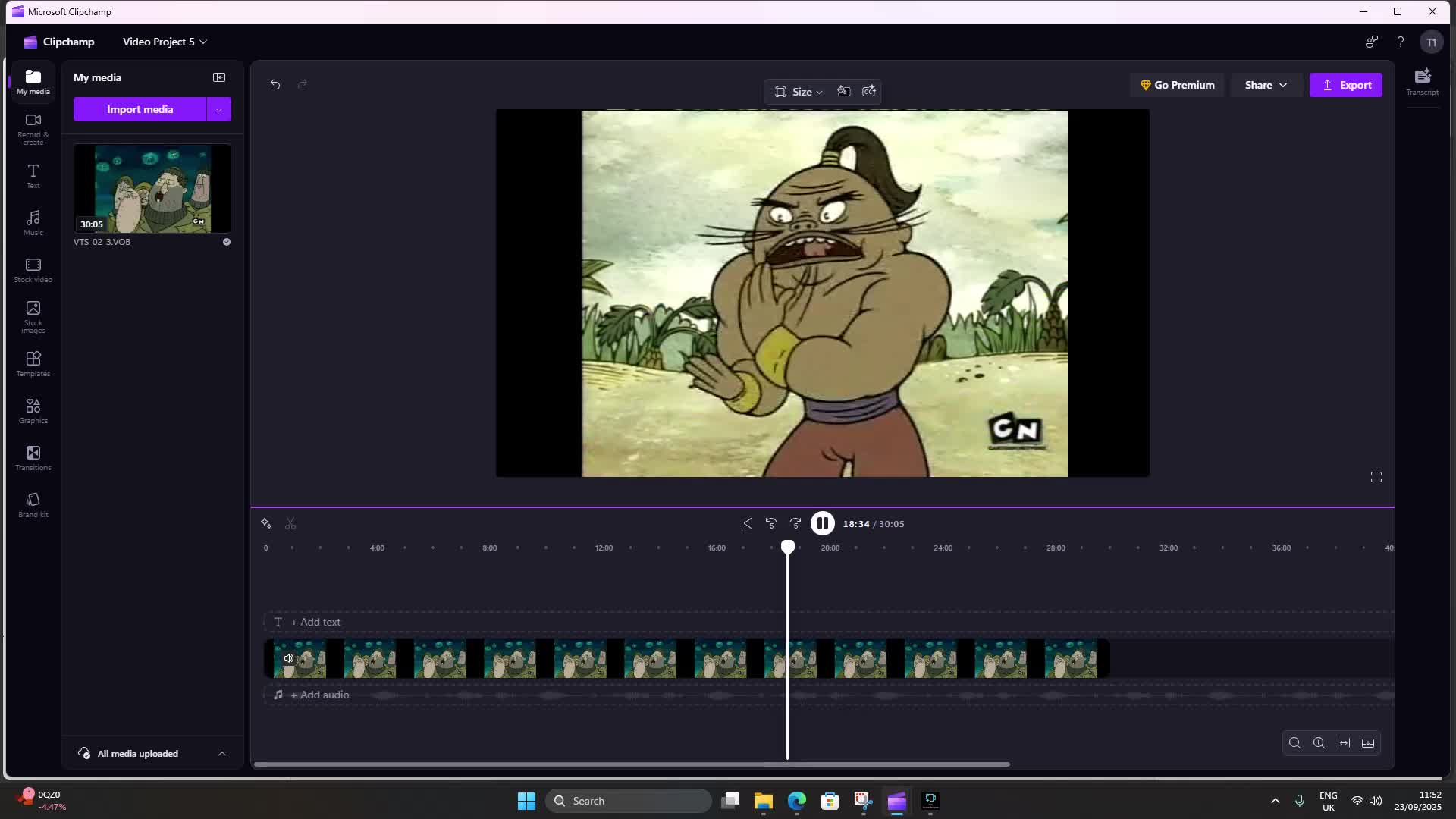The image size is (1456, 819).
Task: Click the Import media button
Action: tap(140, 109)
